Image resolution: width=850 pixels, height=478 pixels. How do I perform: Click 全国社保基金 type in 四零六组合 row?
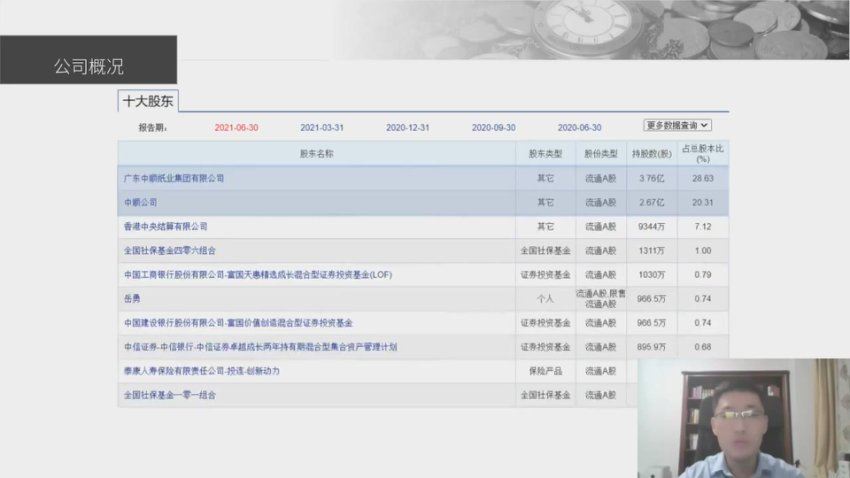pyautogui.click(x=545, y=250)
